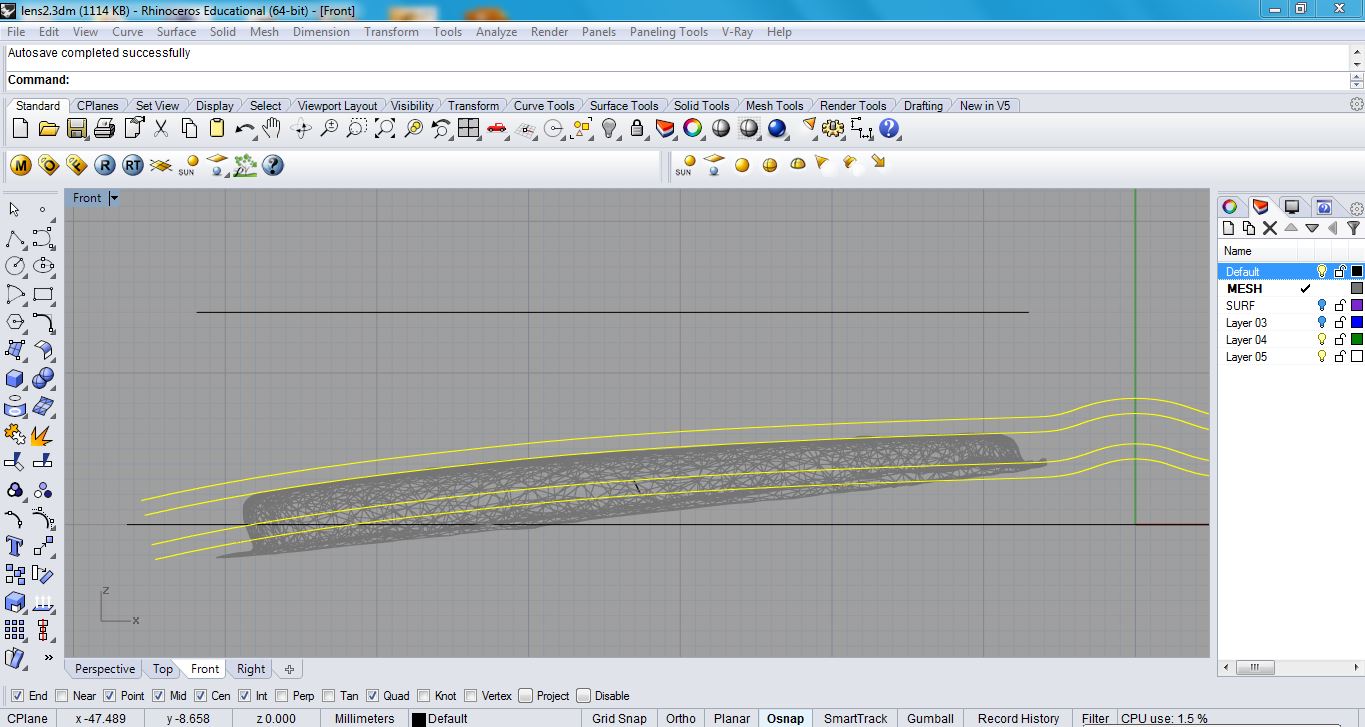
Task: Select the MESH layer row
Action: tap(1291, 289)
